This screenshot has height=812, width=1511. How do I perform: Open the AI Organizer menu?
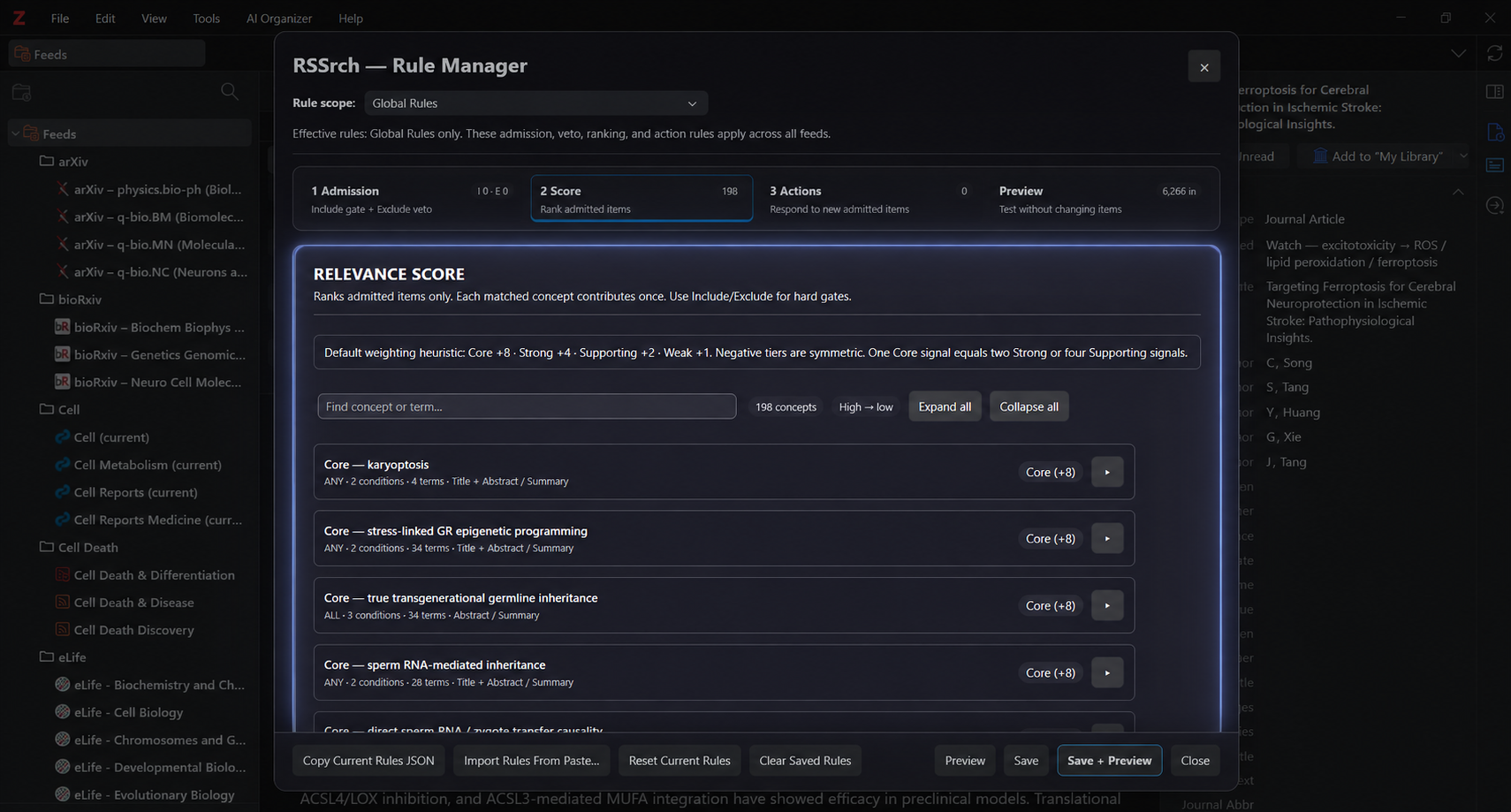[x=279, y=18]
